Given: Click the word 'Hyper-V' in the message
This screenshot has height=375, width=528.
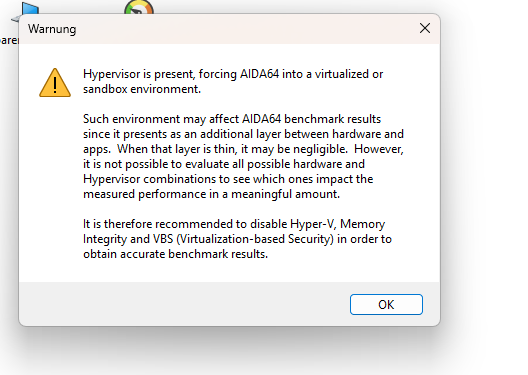Looking at the screenshot, I should [312, 224].
